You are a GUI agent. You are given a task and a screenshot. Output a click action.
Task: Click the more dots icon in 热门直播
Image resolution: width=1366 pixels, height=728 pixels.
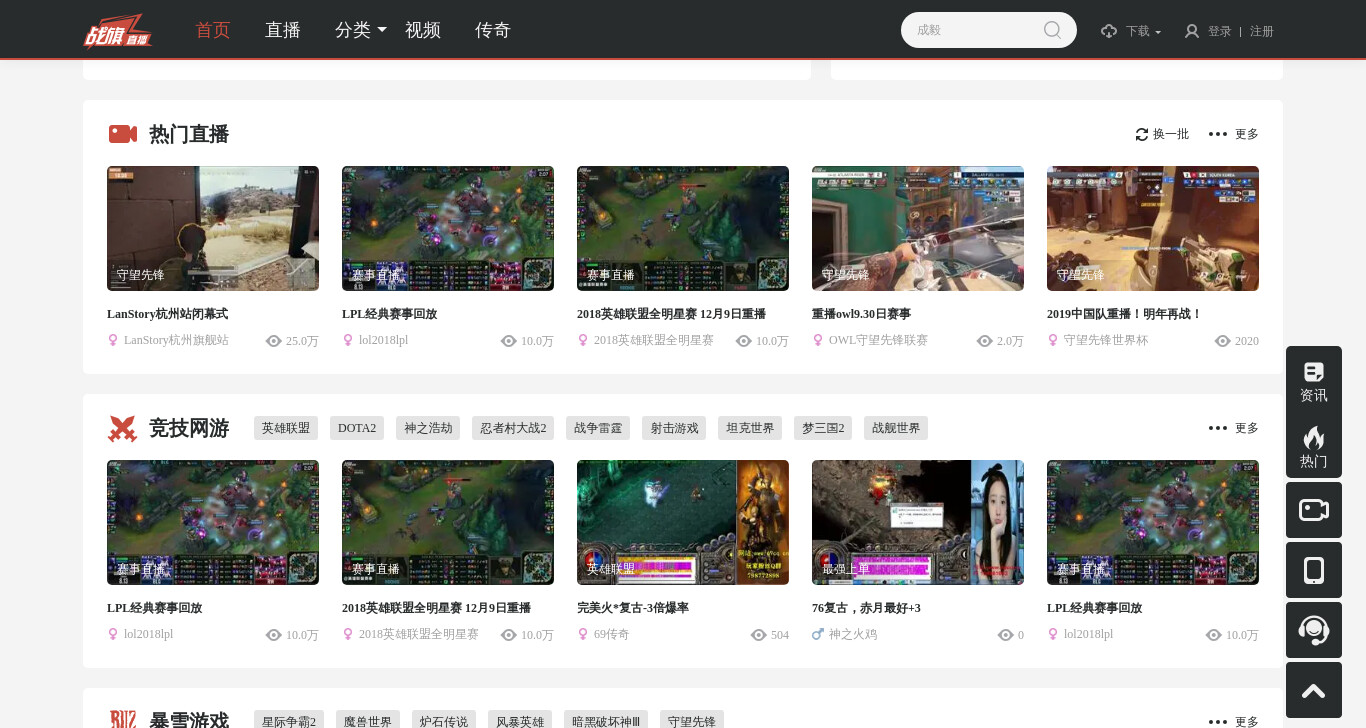pyautogui.click(x=1217, y=134)
